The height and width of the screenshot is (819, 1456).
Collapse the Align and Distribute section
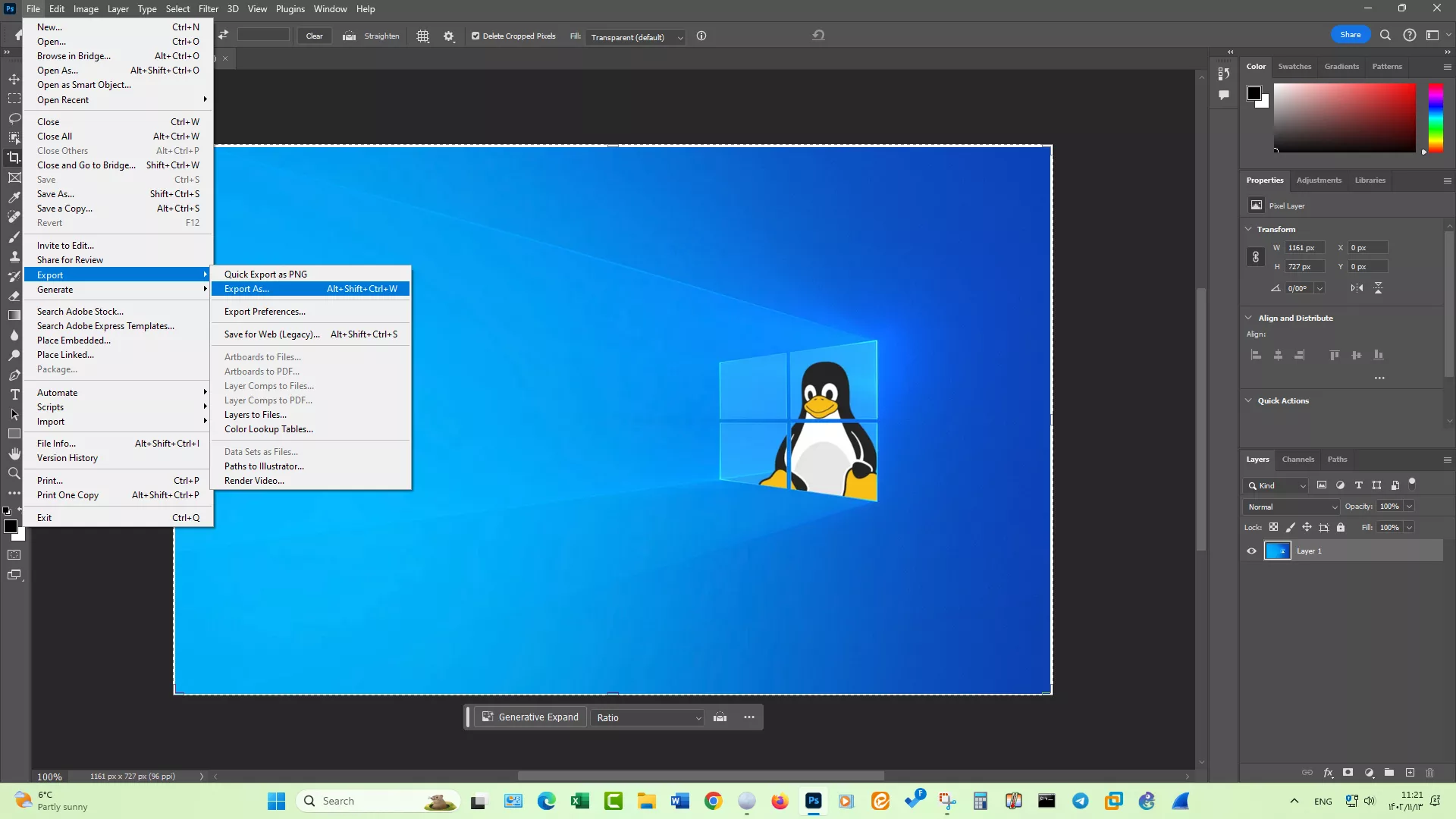1249,318
